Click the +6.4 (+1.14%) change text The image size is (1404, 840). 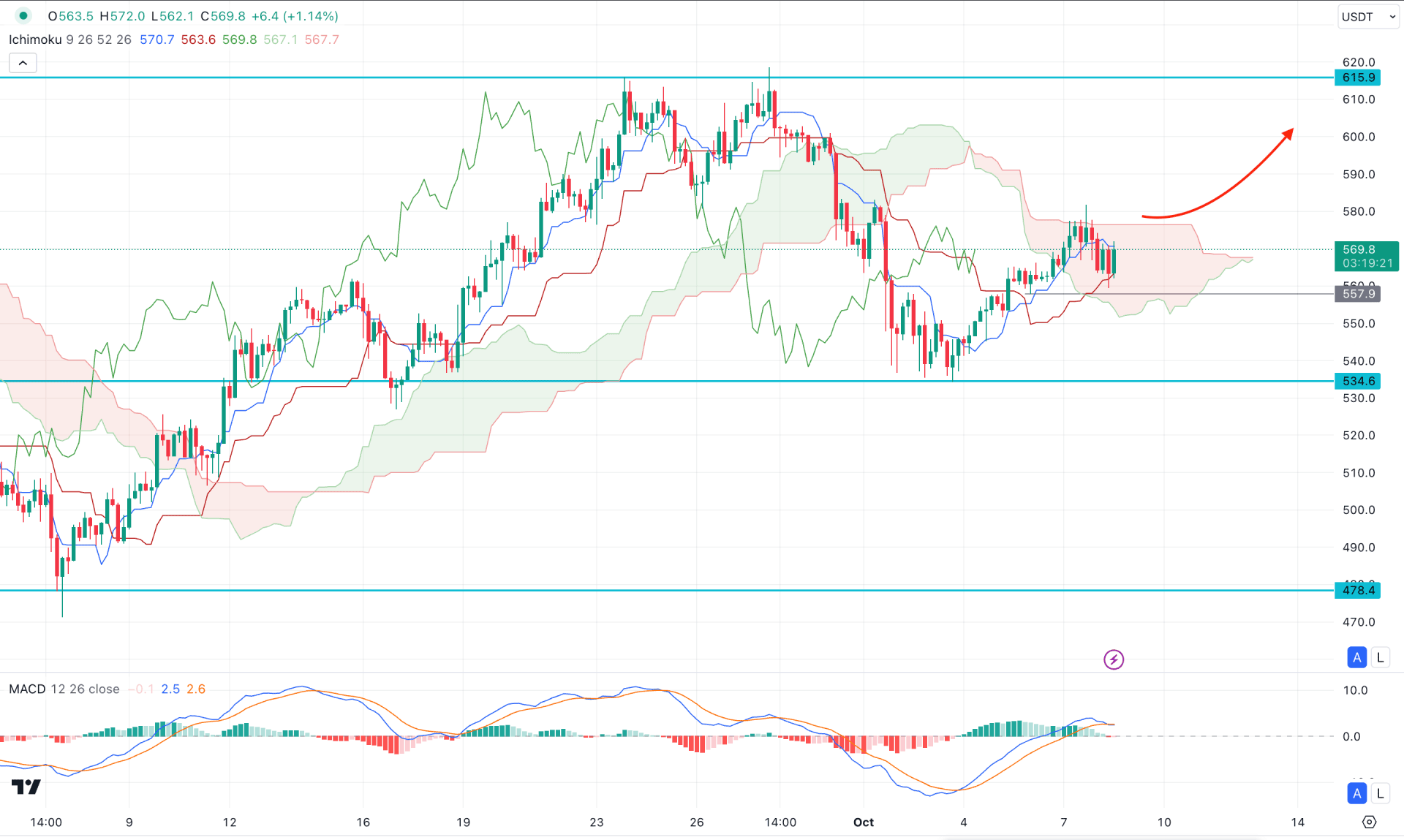295,16
